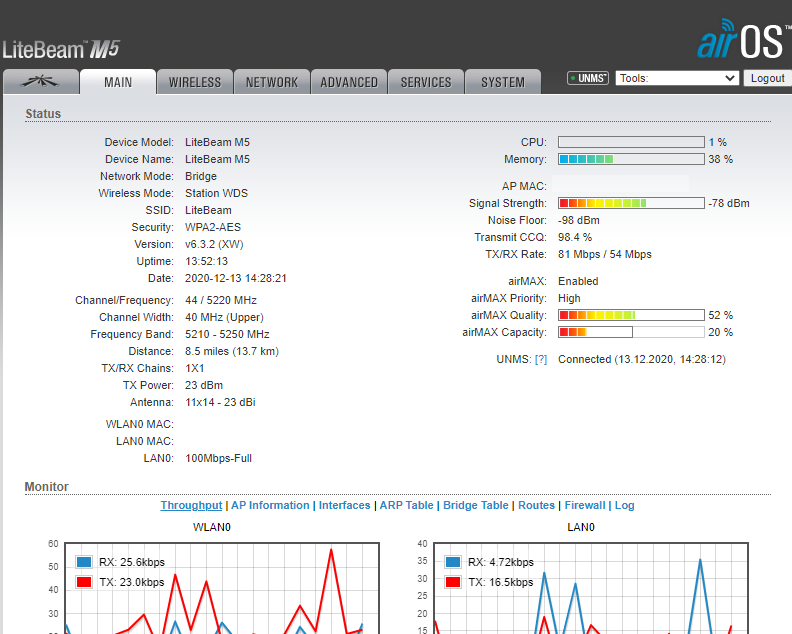792x634 pixels.
Task: Click the Antenna value 11x14 - 23 dBi
Action: click(220, 402)
